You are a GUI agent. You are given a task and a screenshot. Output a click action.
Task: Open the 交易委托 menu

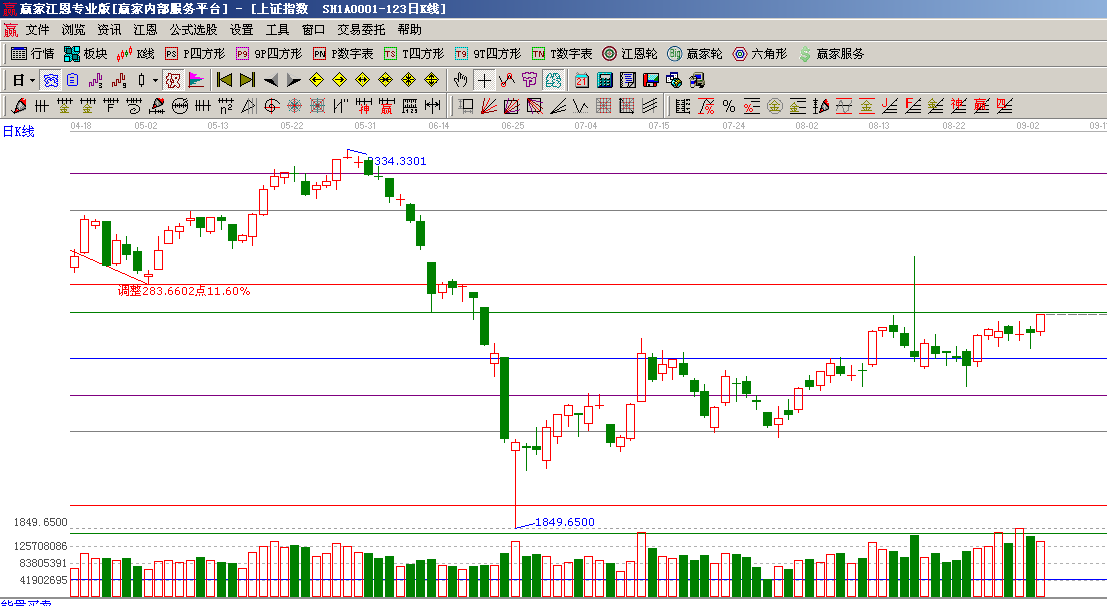click(x=360, y=30)
